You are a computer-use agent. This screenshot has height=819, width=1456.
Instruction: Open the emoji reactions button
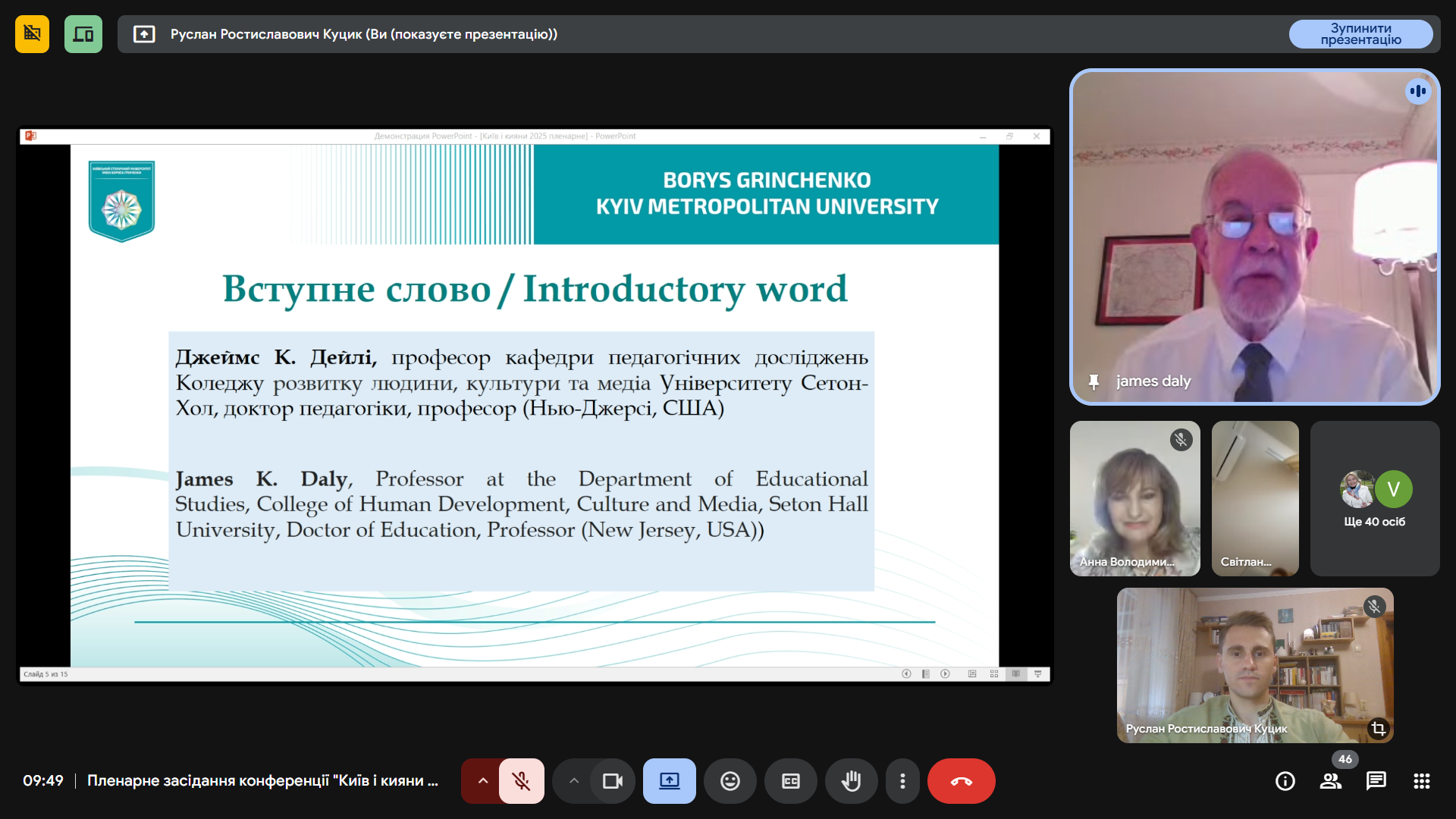coord(730,781)
